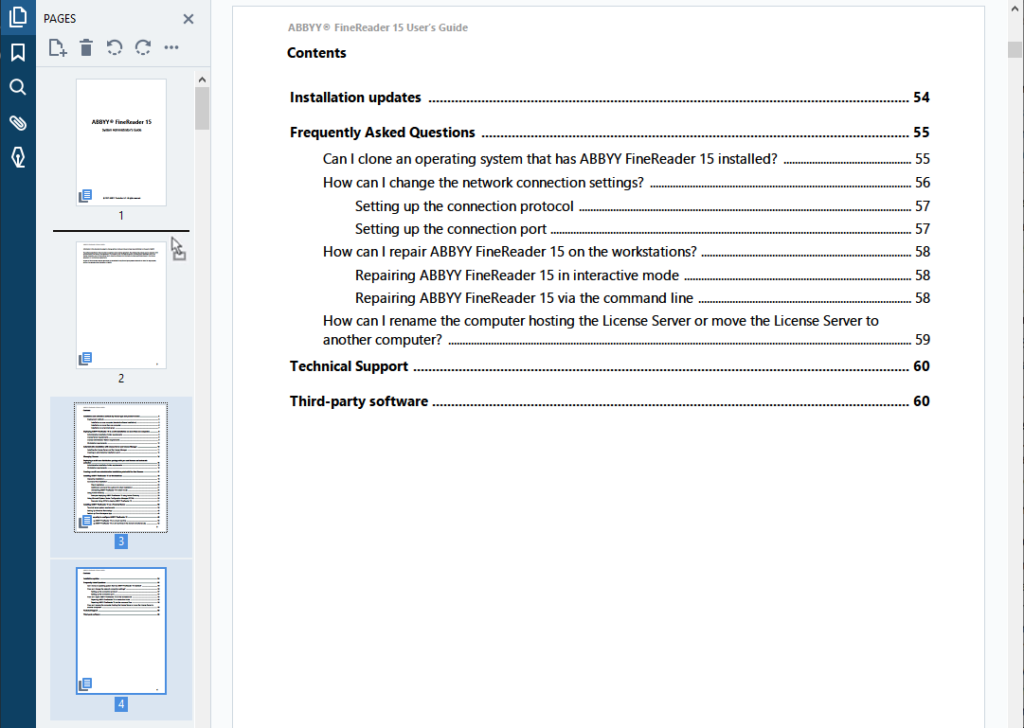The width and height of the screenshot is (1024, 728).
Task: Click the page number 2 label
Action: (x=121, y=378)
